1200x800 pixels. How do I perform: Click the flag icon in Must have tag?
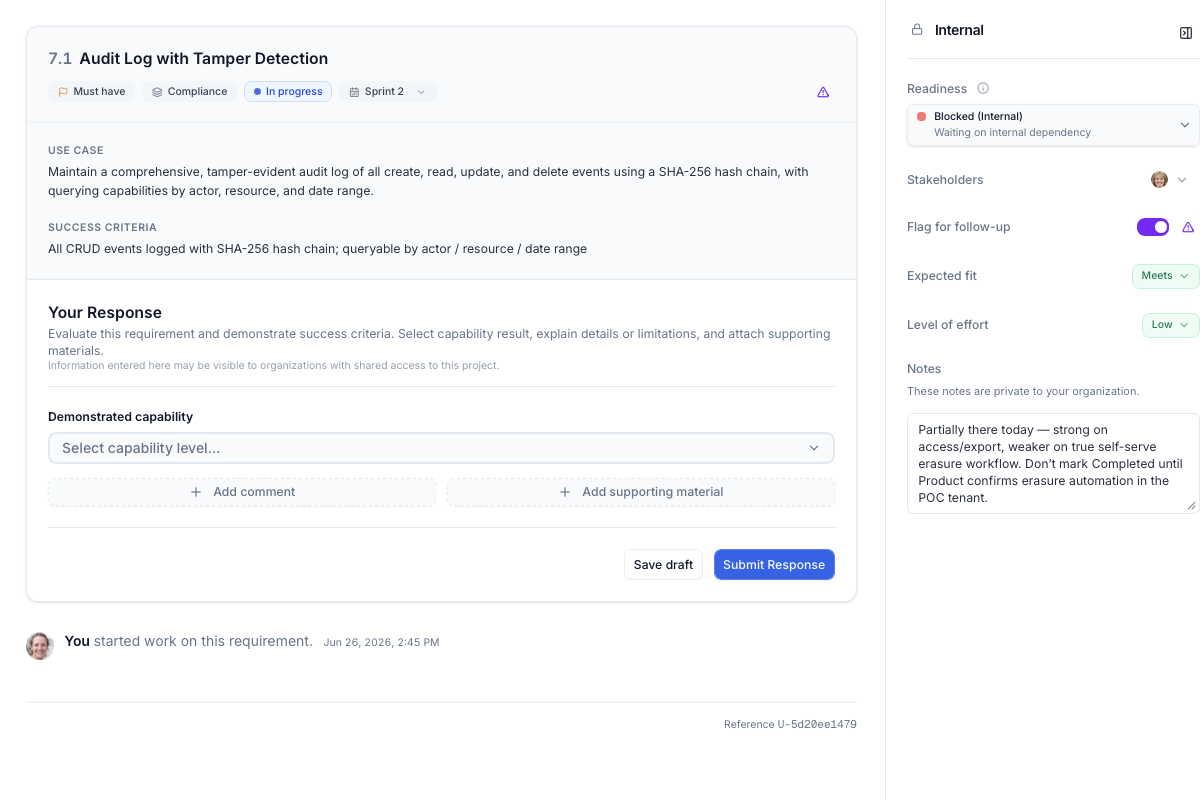coord(63,92)
